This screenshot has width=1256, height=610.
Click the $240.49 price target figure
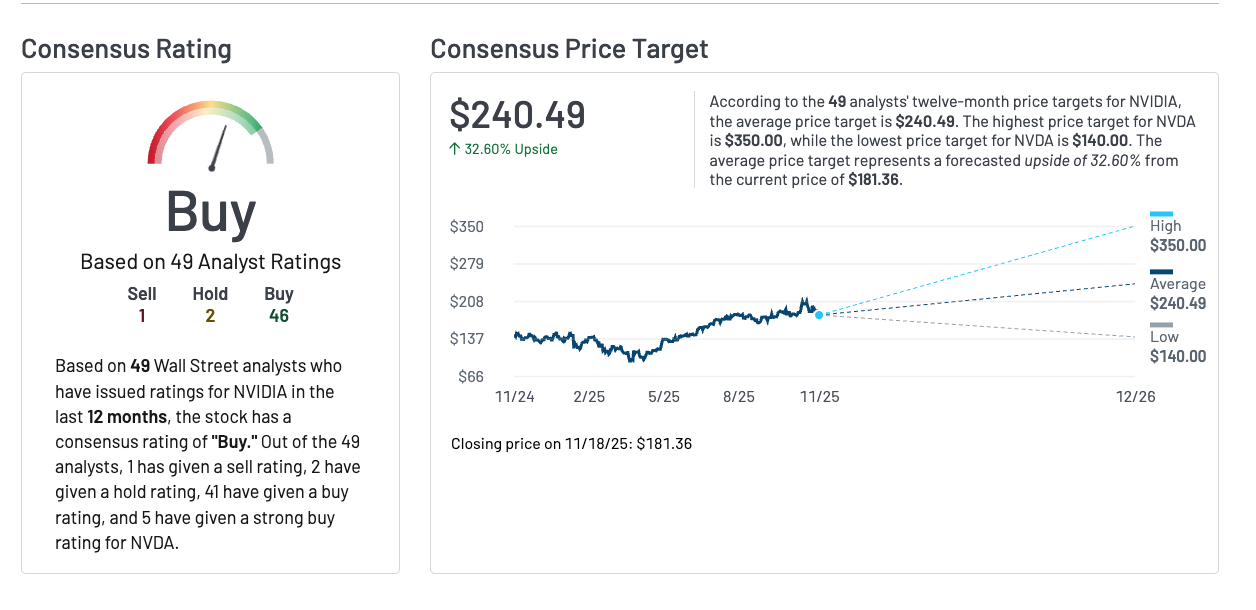tap(518, 115)
